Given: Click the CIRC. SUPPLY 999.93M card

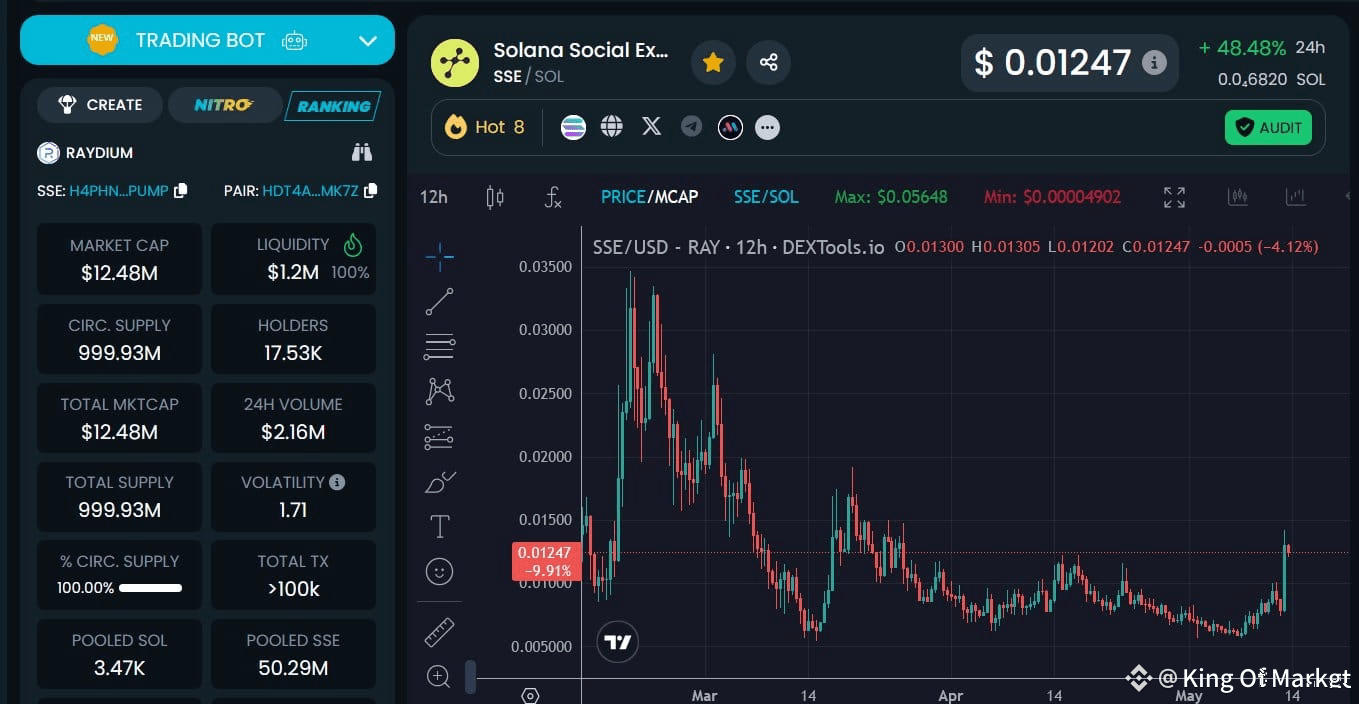Looking at the screenshot, I should coord(119,339).
